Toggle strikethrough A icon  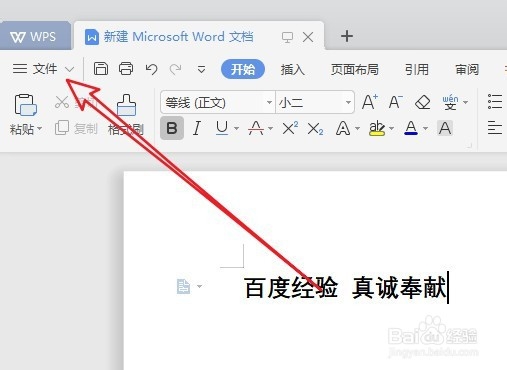(256, 128)
